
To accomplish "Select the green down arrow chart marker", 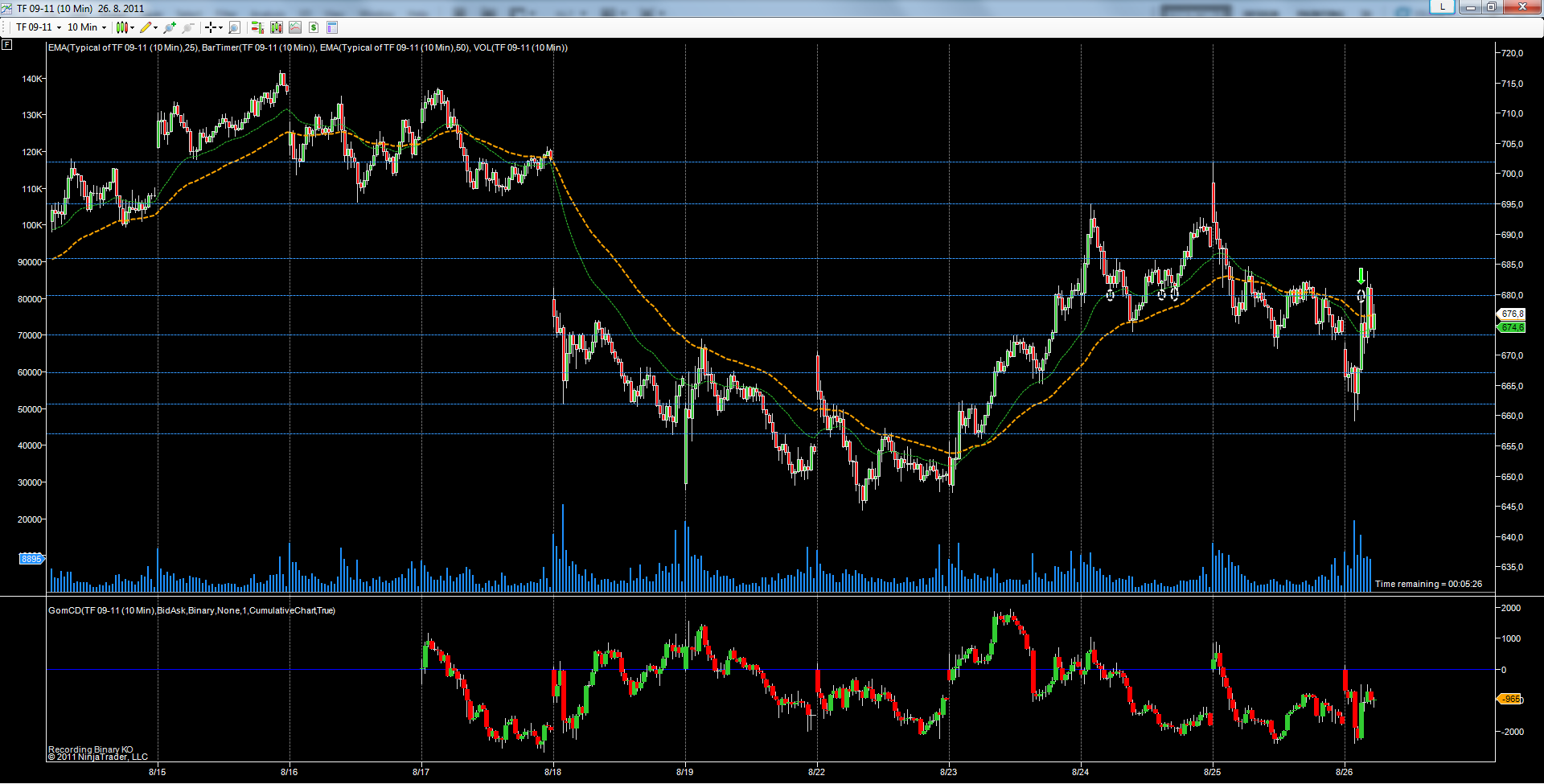I will coord(1361,275).
